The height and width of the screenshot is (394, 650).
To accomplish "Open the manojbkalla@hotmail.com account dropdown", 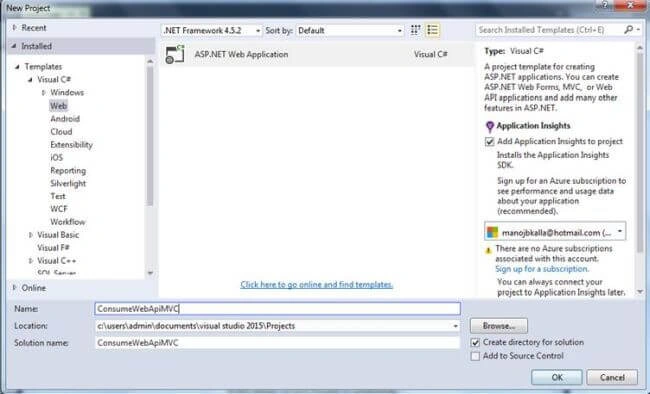I will [x=555, y=231].
